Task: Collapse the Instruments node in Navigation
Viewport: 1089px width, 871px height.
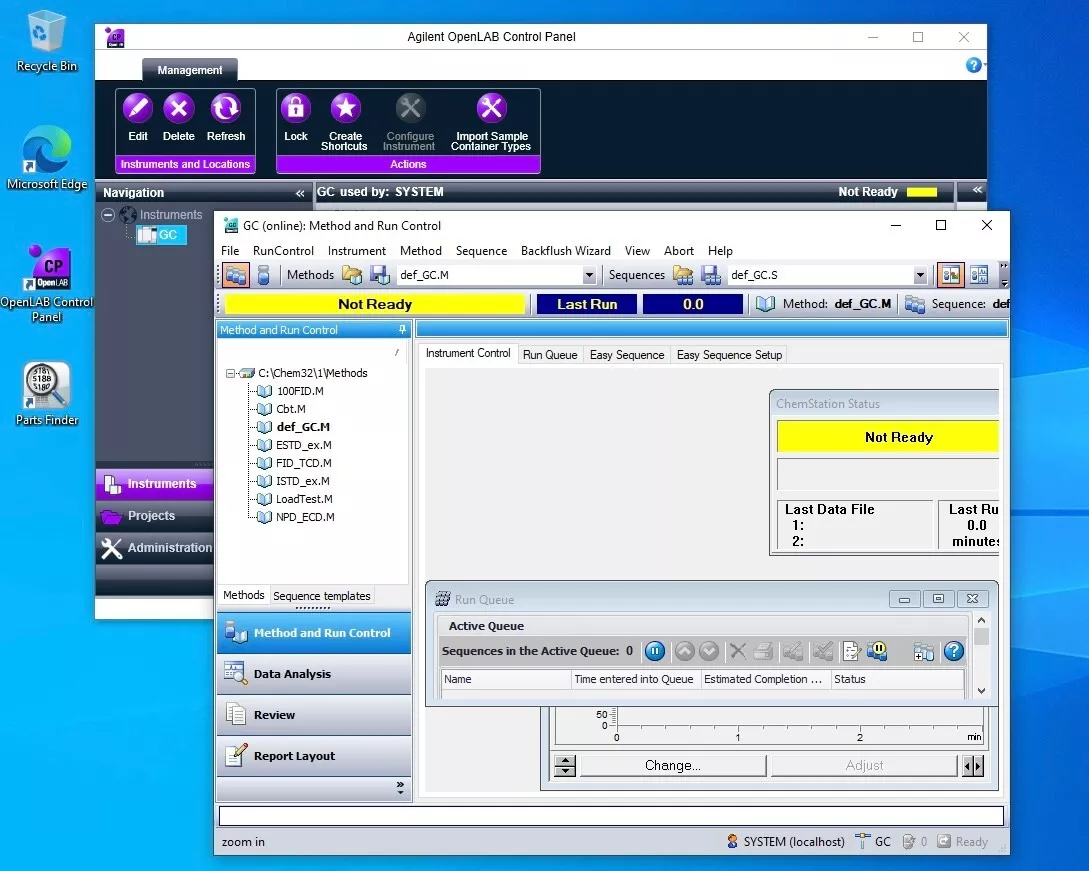Action: click(x=108, y=215)
